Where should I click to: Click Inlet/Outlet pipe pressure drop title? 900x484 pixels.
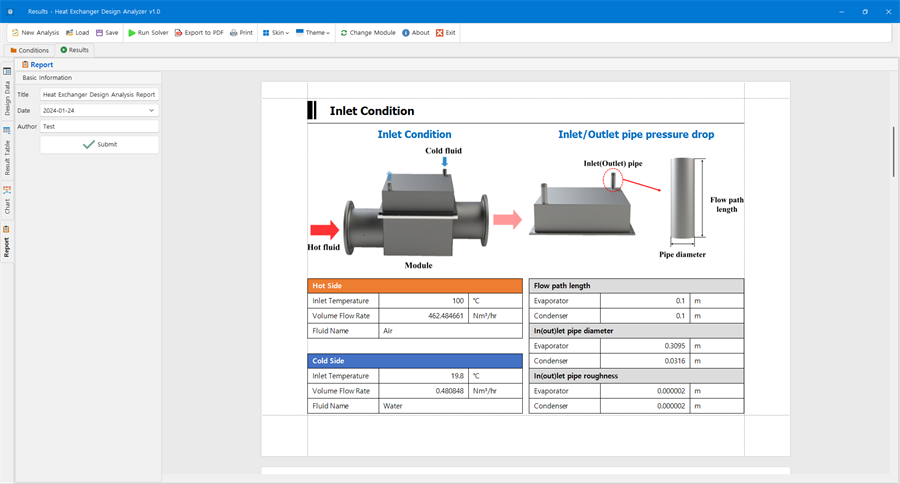[x=636, y=134]
